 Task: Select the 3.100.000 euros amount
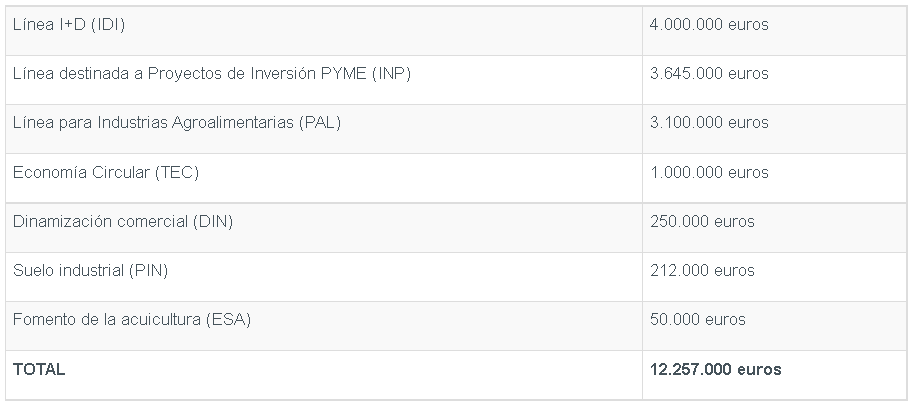(x=709, y=123)
